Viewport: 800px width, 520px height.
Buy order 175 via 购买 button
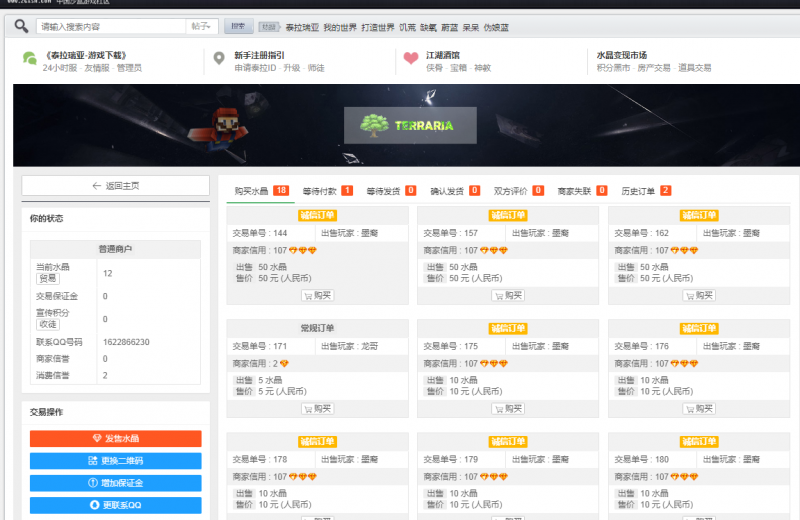(x=509, y=409)
